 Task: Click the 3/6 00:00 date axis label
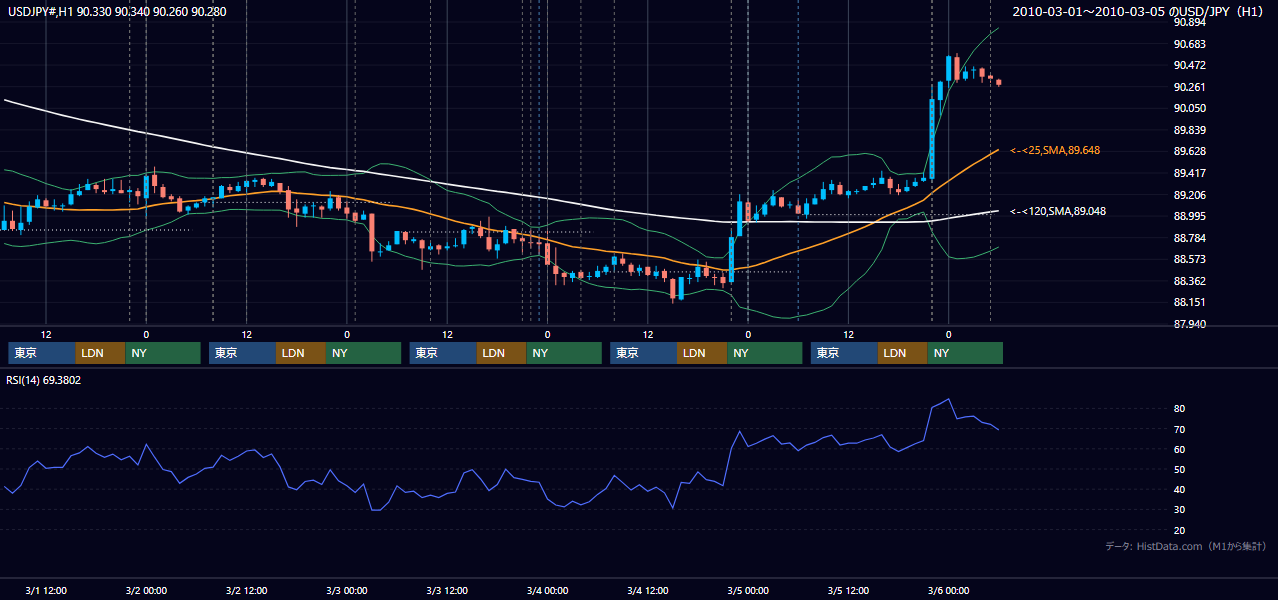click(x=948, y=590)
